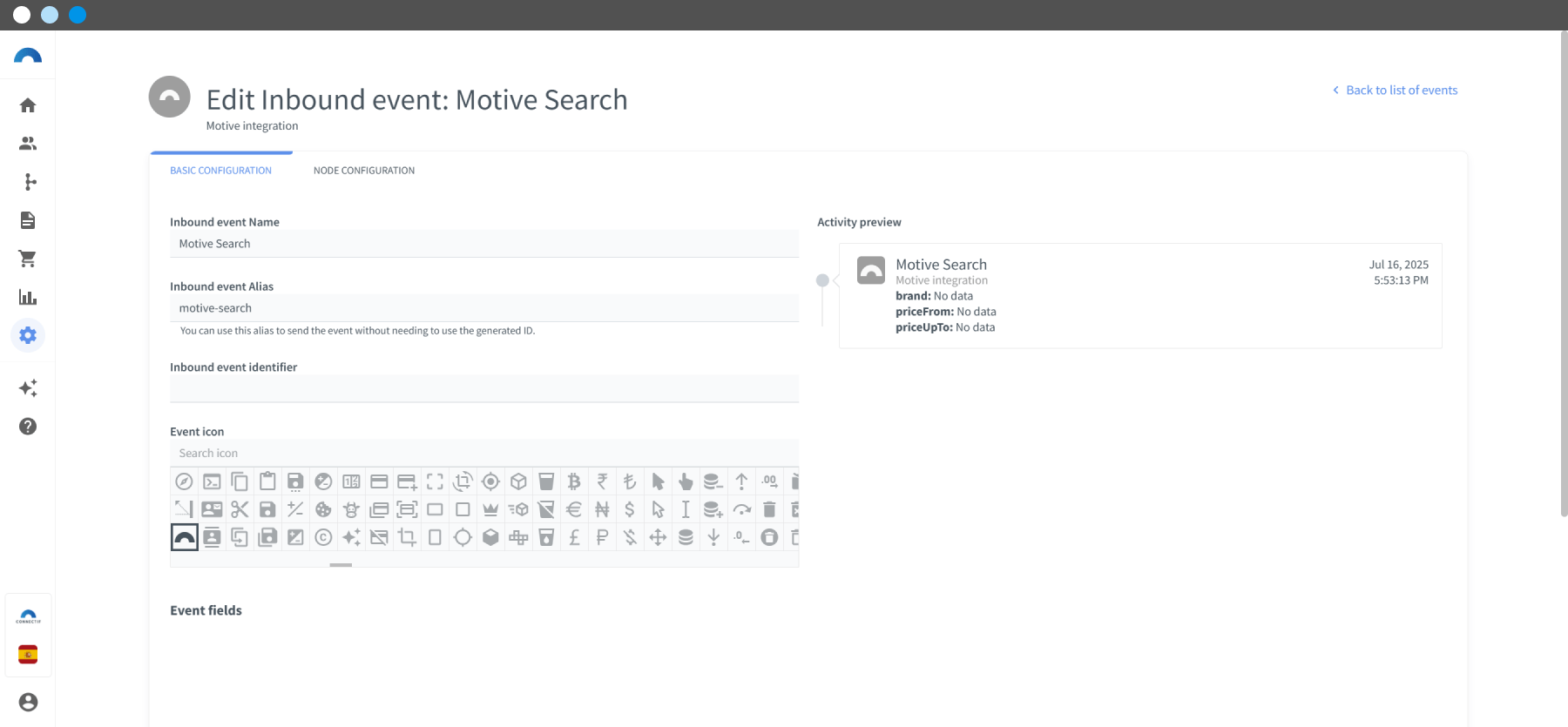Viewport: 1568px width, 727px height.
Task: Click the Inbound event identifier field
Action: pos(484,389)
